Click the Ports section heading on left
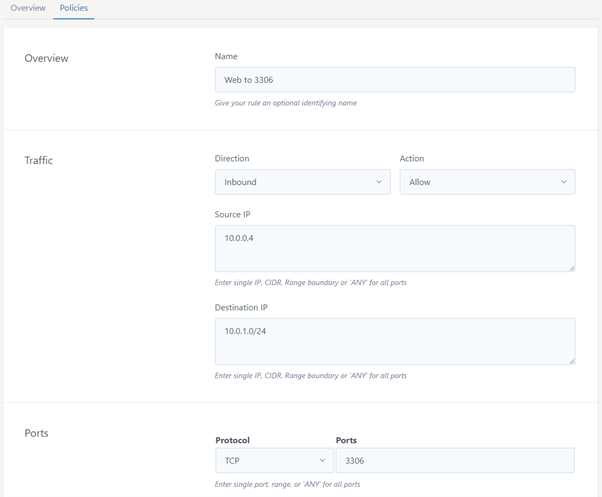602x497 pixels. 36,433
